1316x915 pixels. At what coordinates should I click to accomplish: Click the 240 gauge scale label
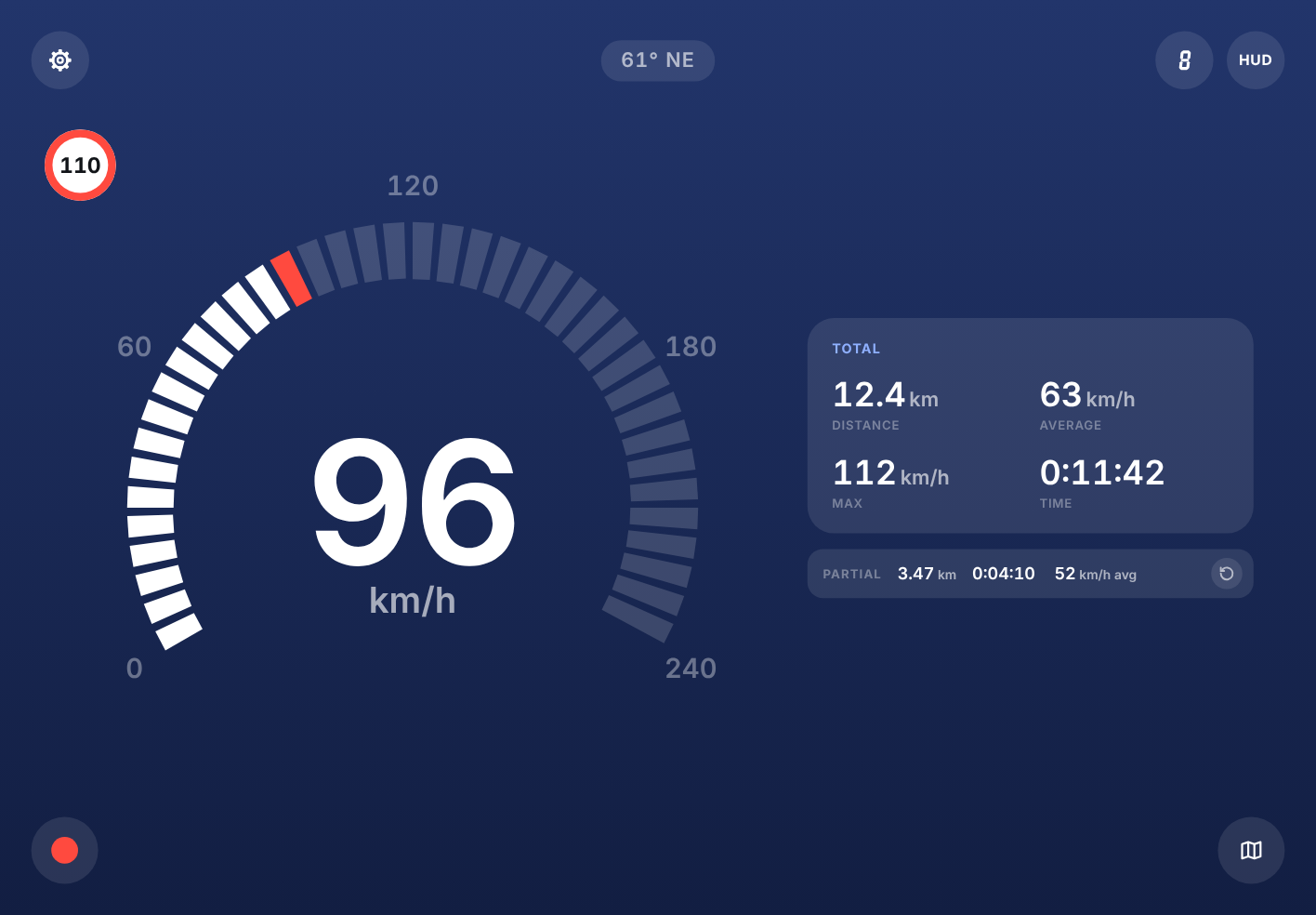(691, 669)
